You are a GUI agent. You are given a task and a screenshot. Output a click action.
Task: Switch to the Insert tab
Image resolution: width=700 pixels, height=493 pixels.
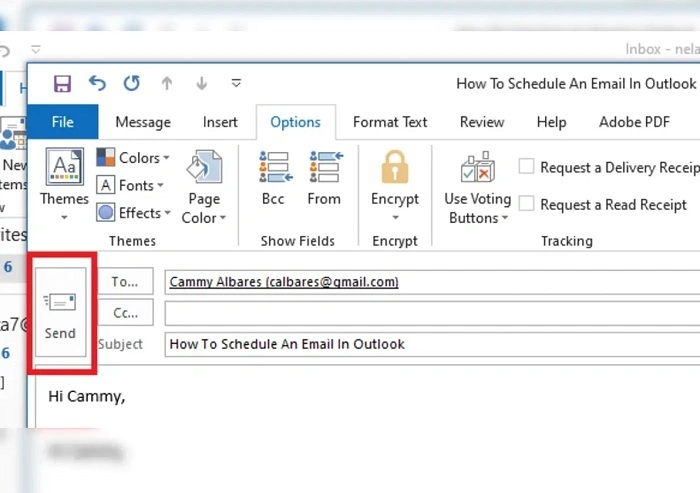coord(220,122)
